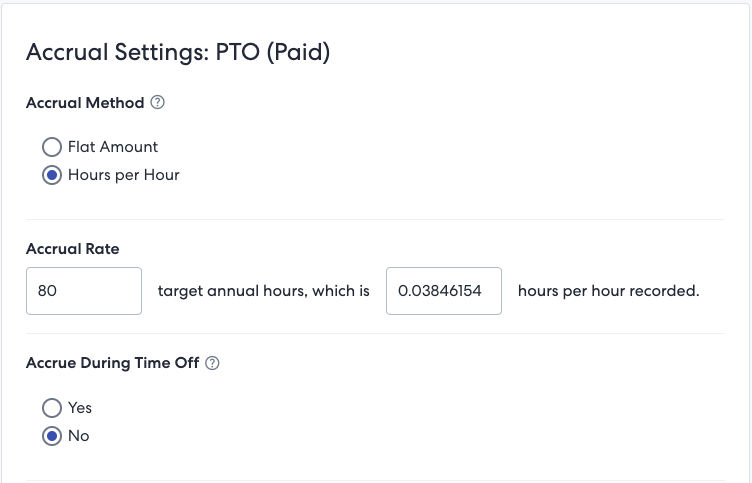Click the Accrual Settings: PTO (Paid) heading

178,52
